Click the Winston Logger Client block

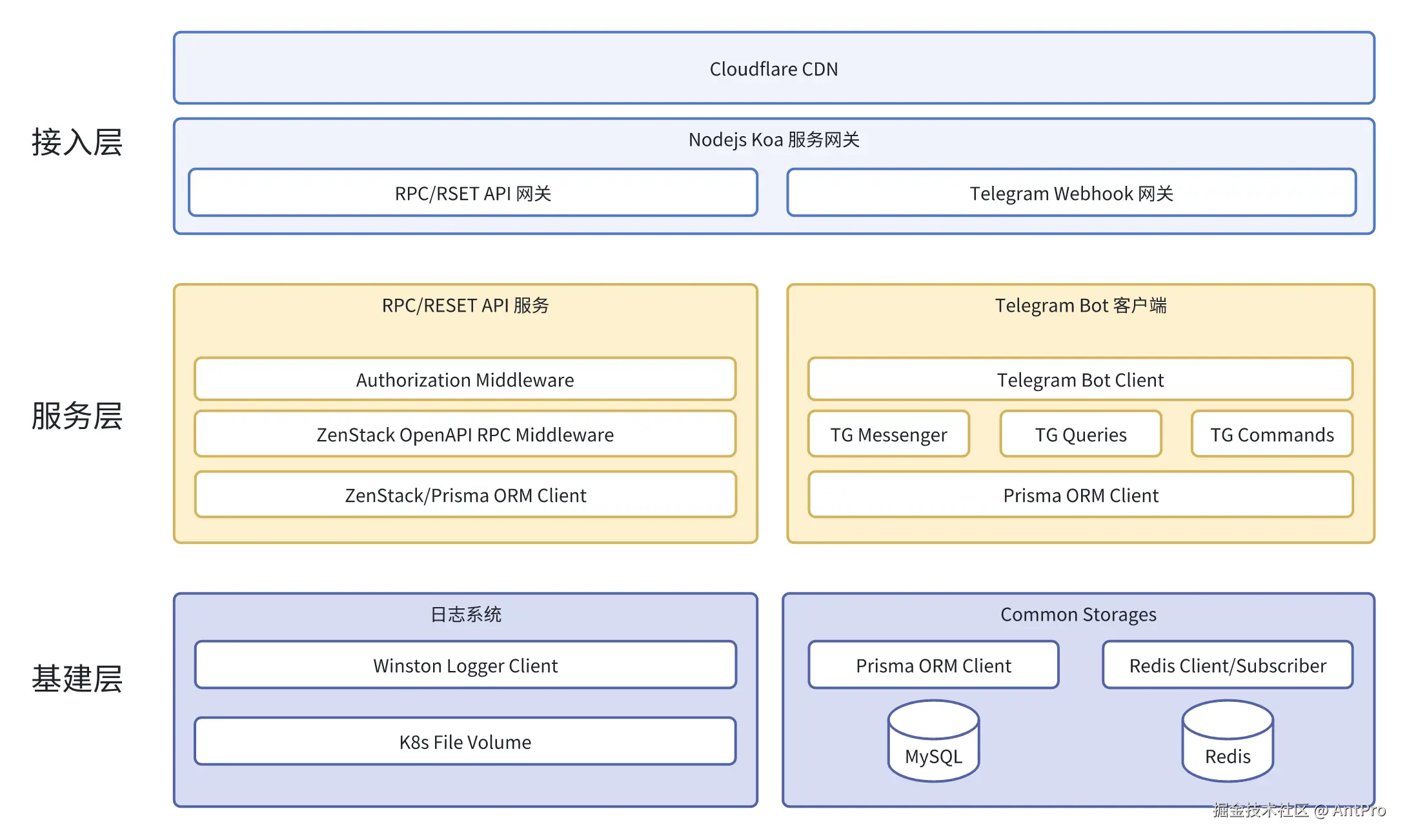click(465, 665)
